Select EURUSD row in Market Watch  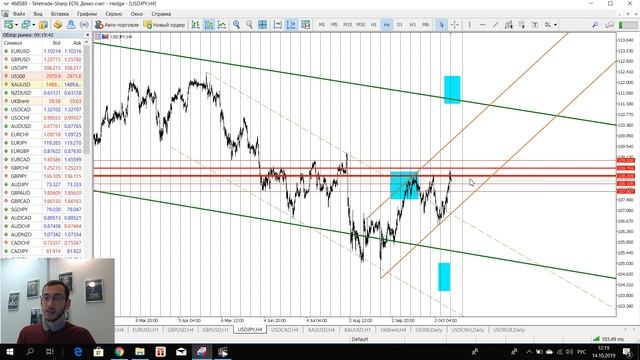tap(42, 51)
